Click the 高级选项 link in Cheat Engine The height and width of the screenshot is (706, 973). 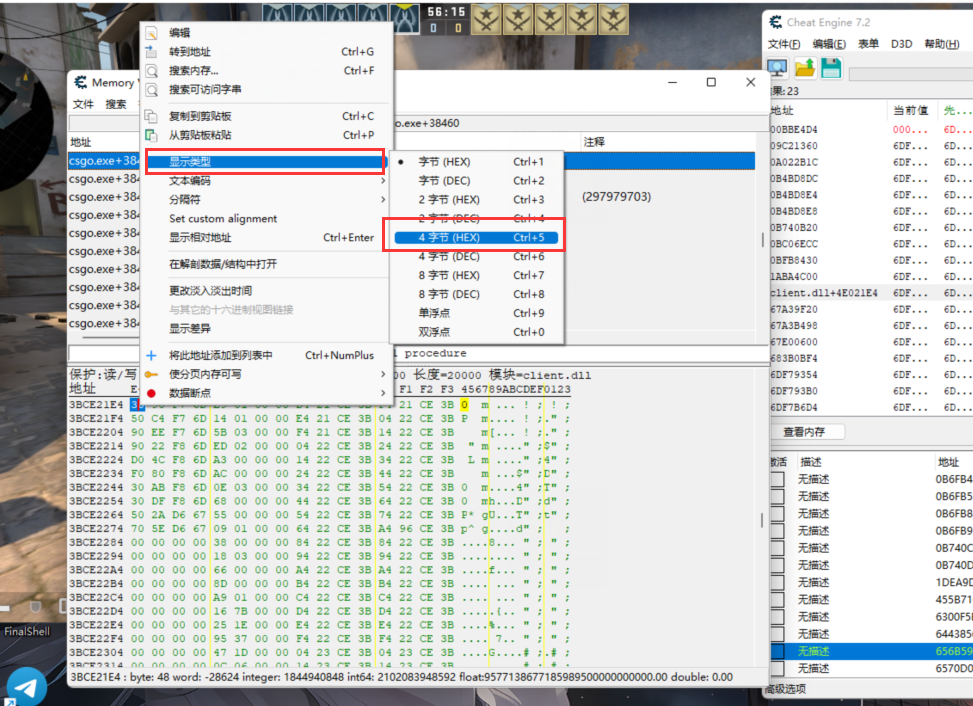pos(786,689)
